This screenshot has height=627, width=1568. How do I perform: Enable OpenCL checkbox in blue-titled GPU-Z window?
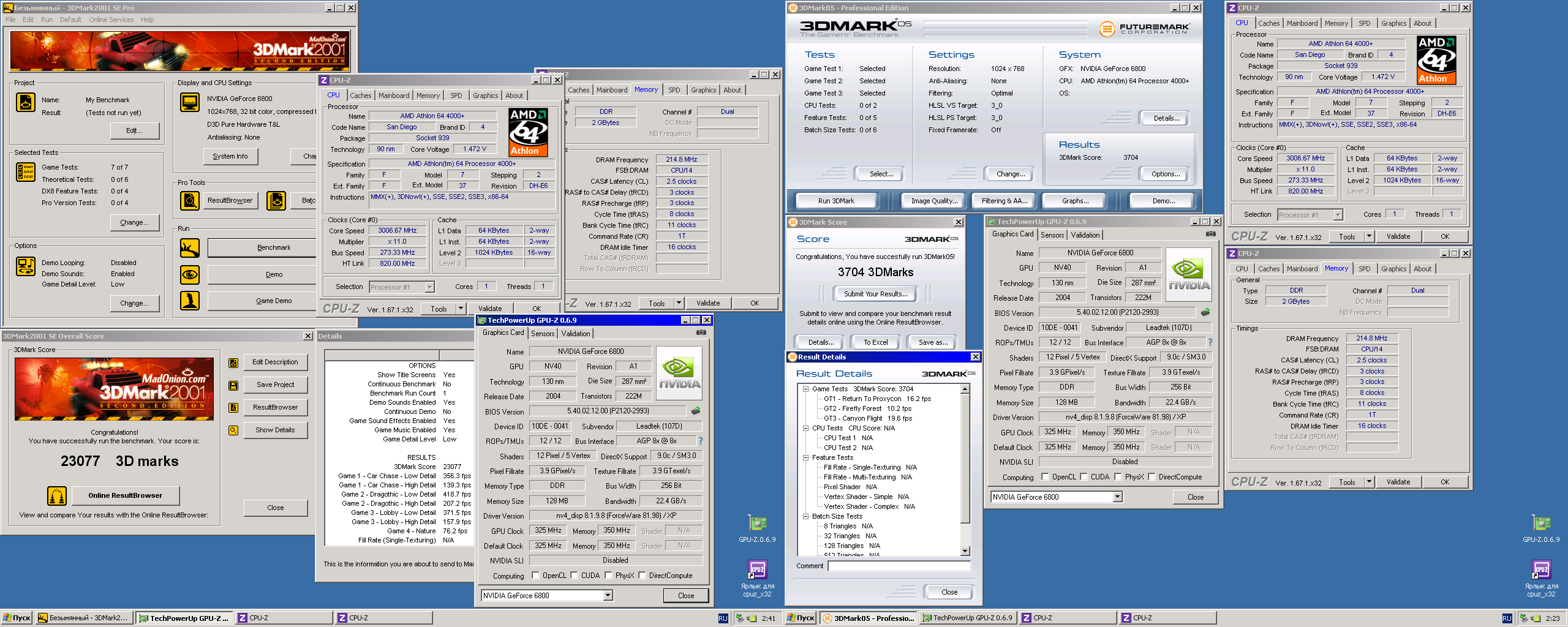coord(536,576)
